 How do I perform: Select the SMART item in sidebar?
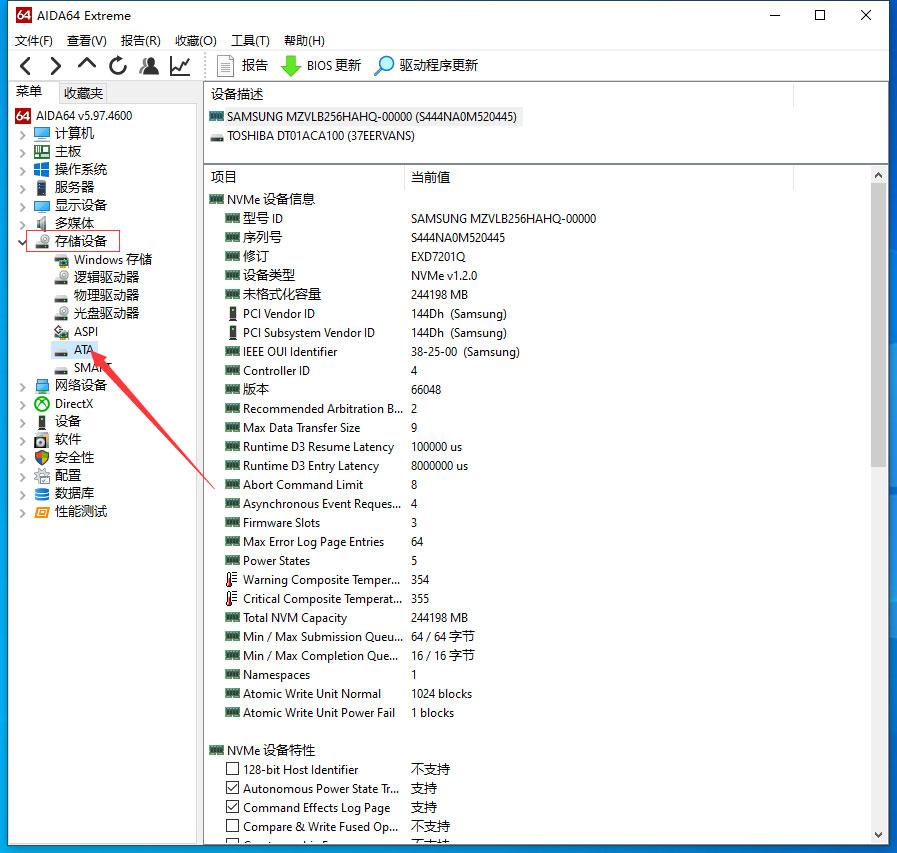[x=86, y=367]
